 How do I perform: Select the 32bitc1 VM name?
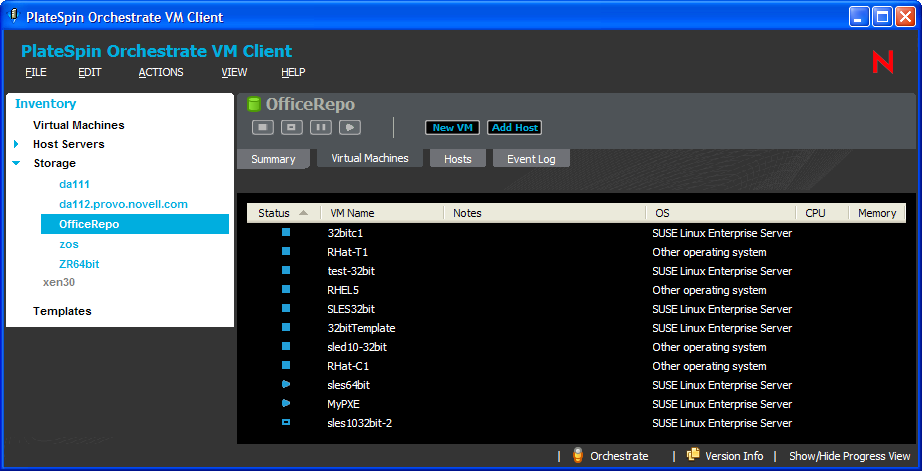coord(345,233)
